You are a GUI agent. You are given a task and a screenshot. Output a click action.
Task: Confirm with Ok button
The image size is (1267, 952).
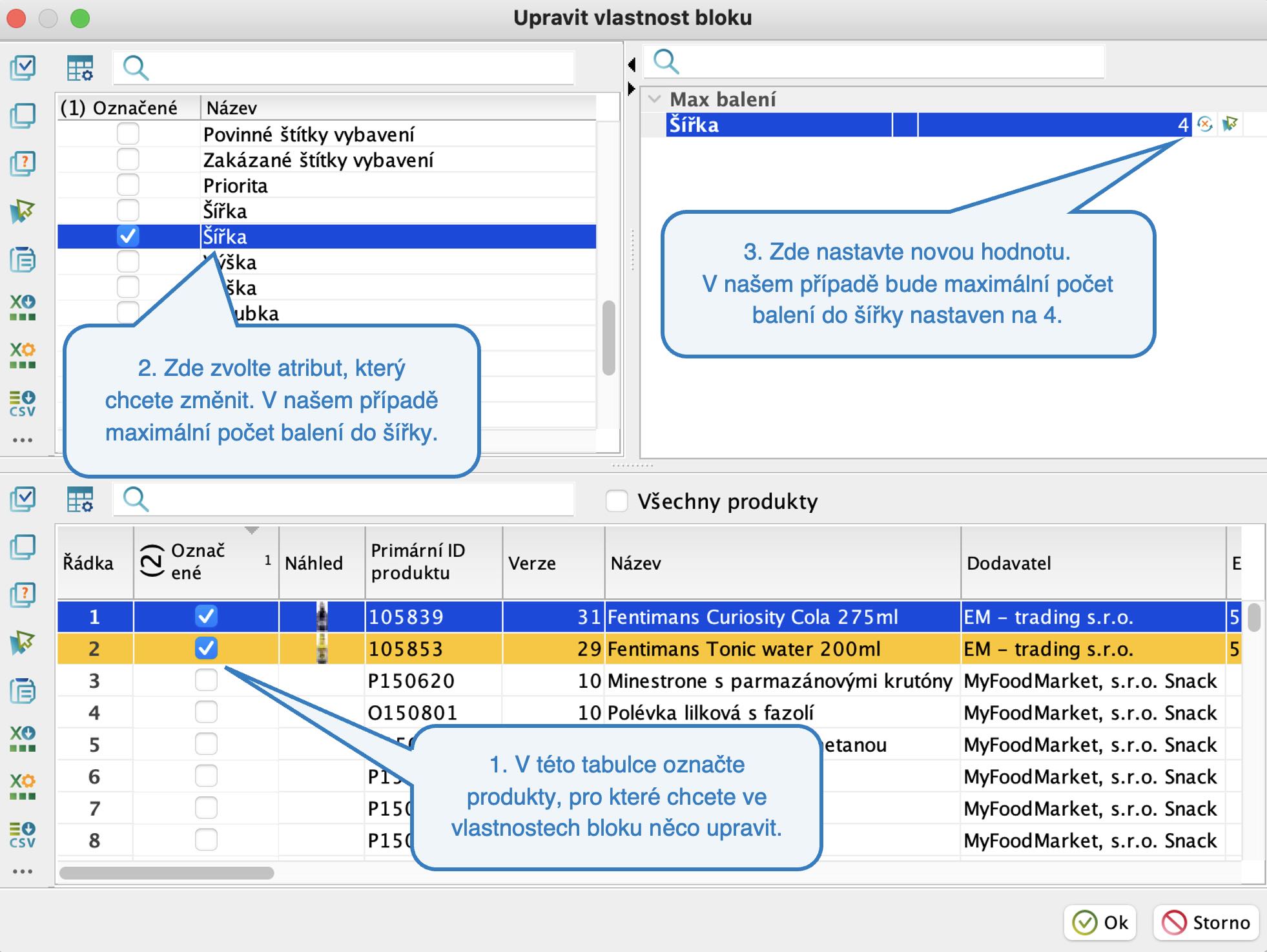[x=1100, y=922]
